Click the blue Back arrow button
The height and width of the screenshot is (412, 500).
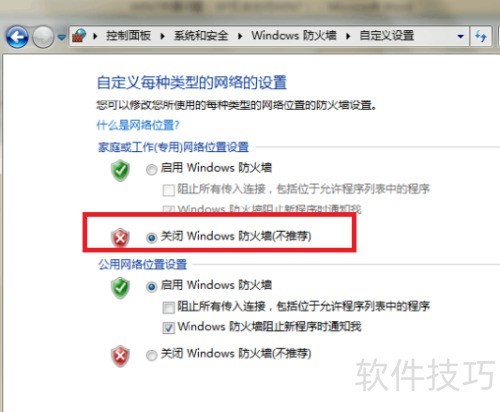coord(17,36)
